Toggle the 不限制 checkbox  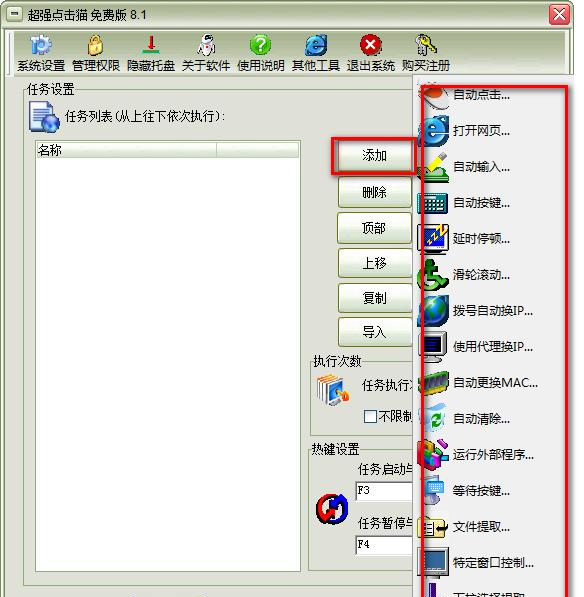[x=370, y=416]
